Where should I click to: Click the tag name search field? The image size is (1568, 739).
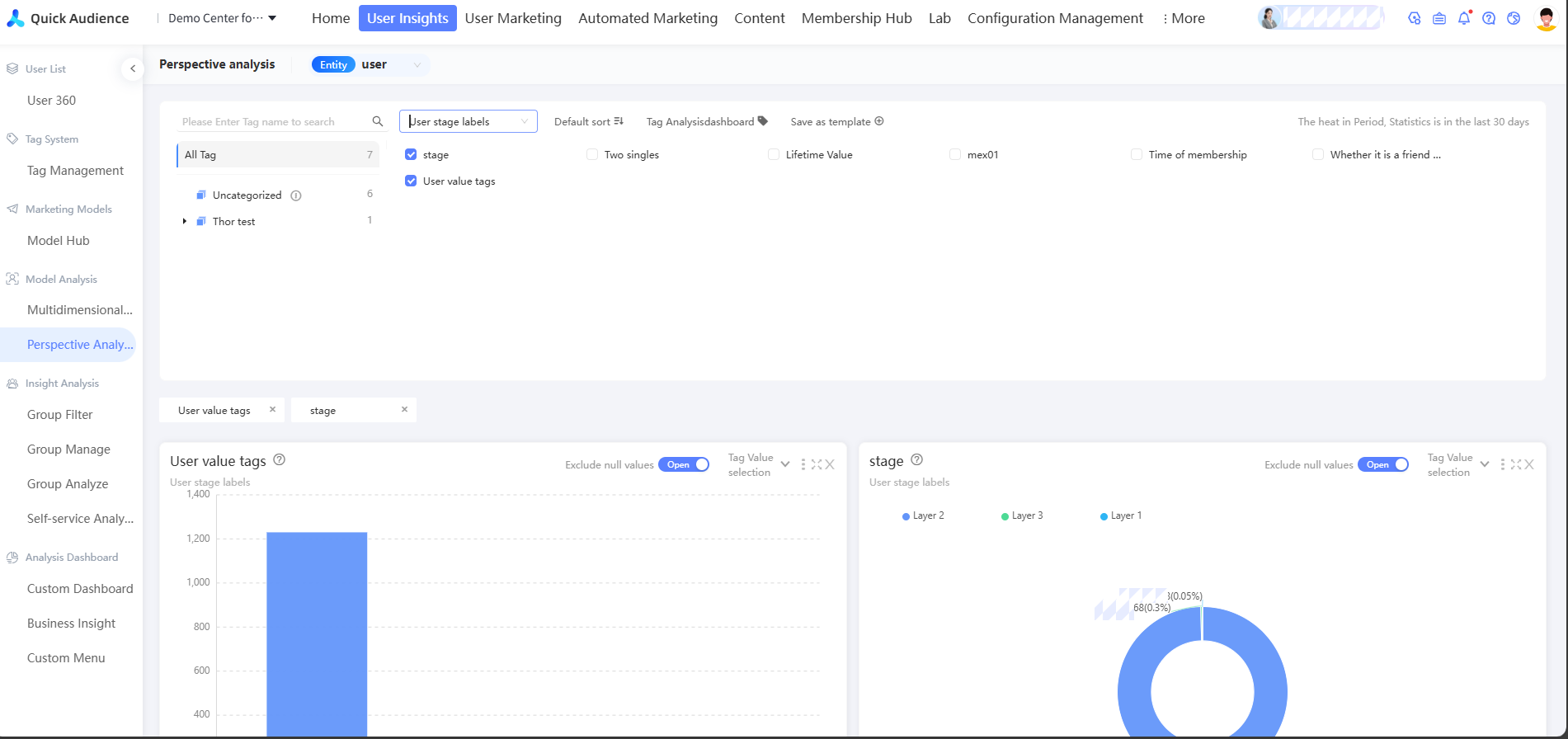coord(272,121)
